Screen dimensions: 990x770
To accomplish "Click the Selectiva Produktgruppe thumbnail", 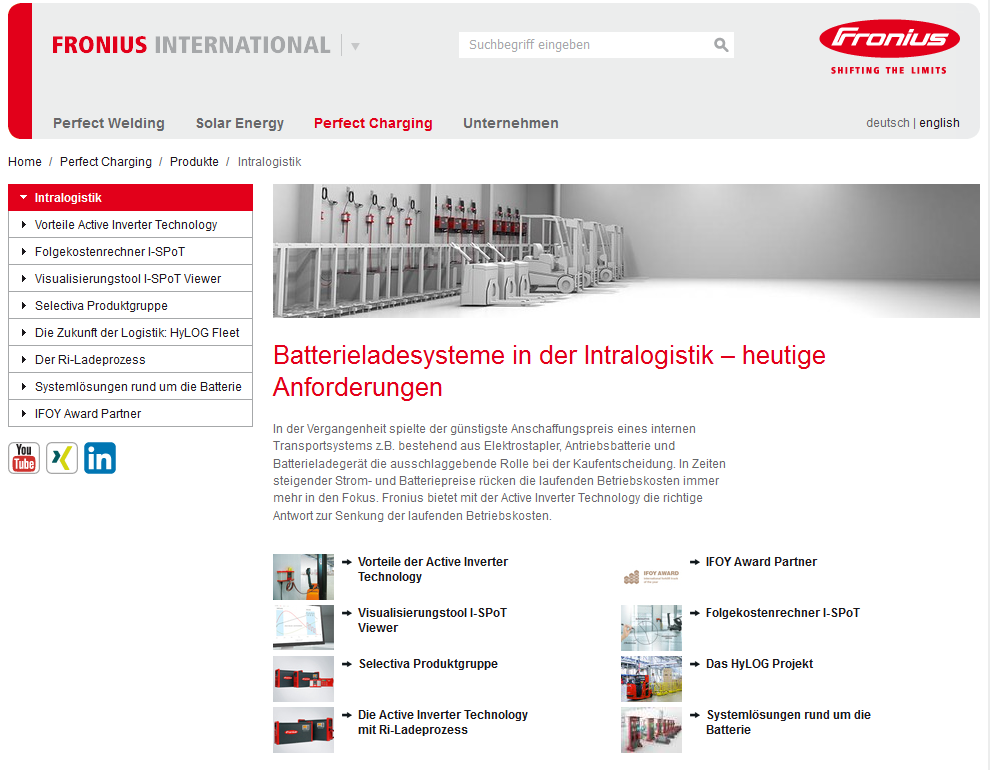I will [303, 679].
